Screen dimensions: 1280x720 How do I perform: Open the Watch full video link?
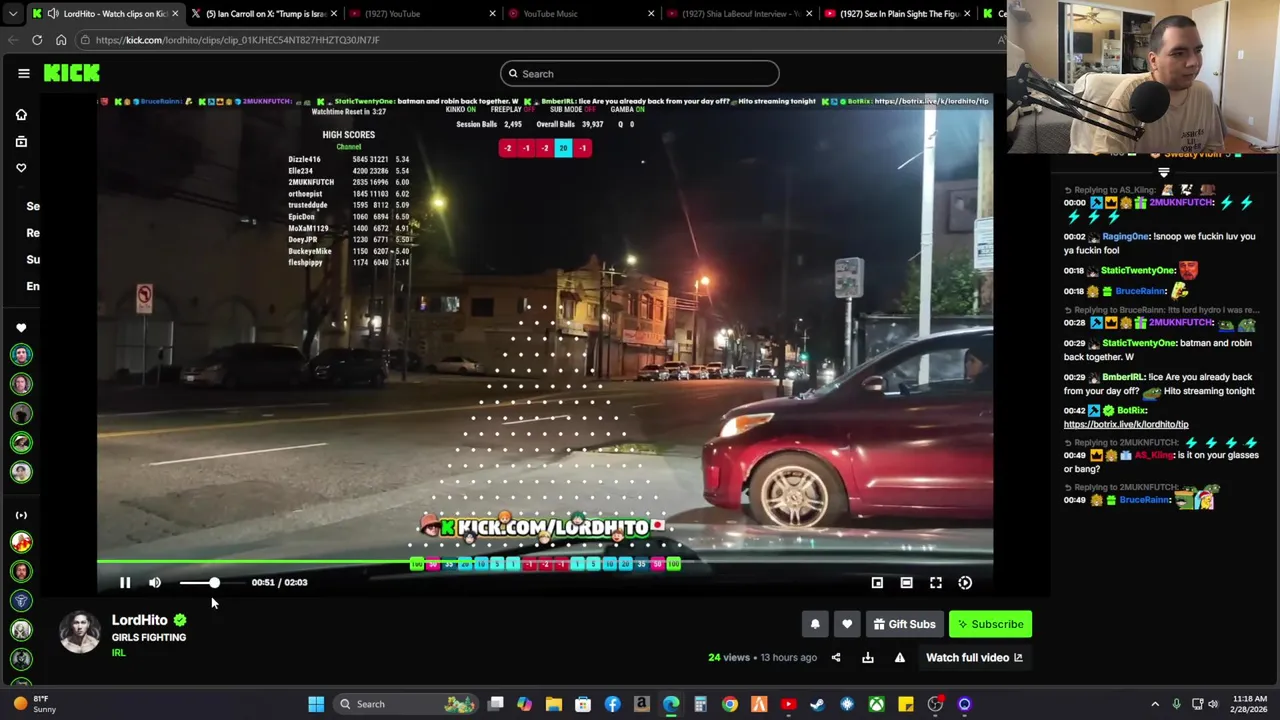974,657
